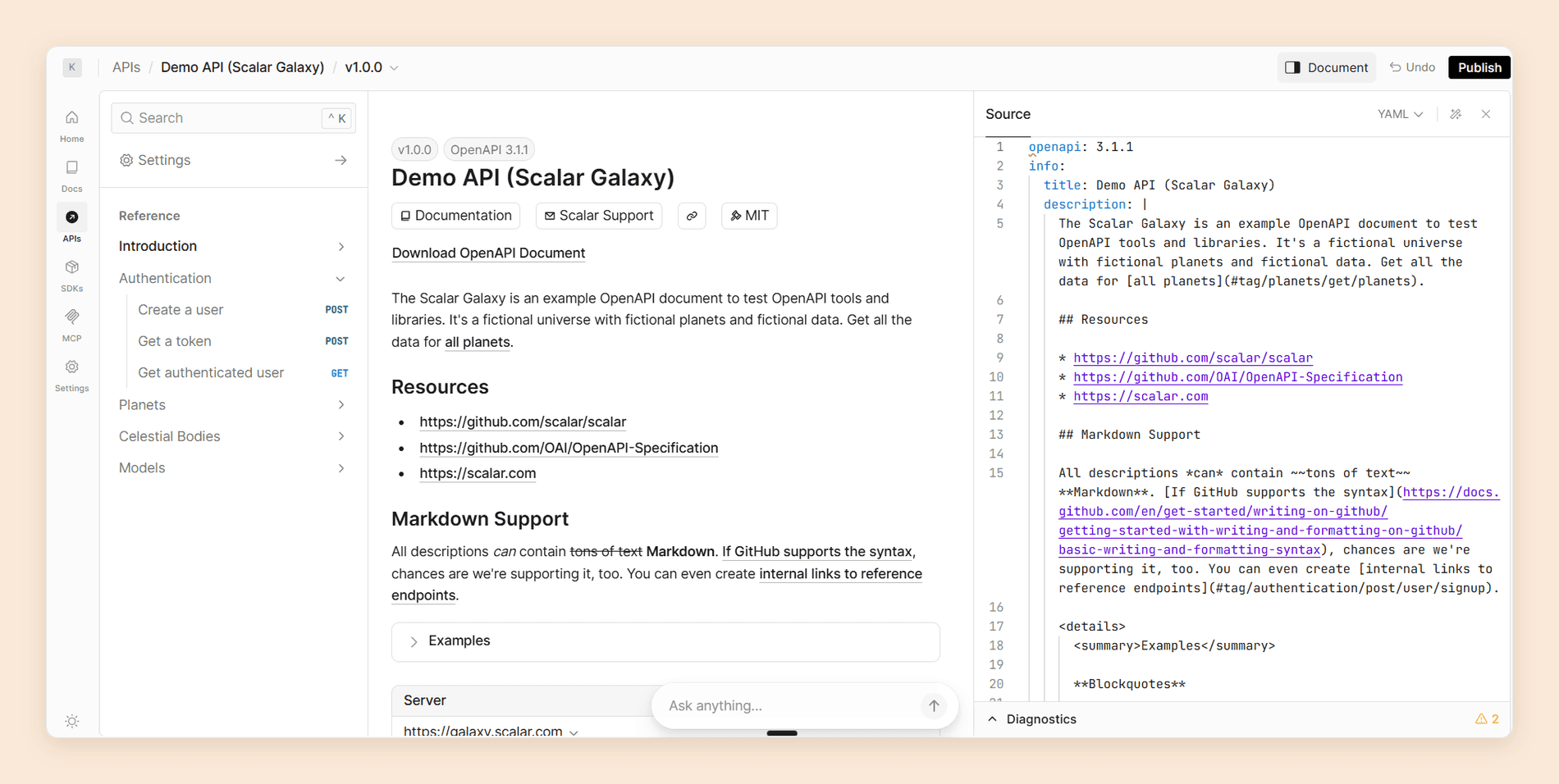Expand the Models section
Viewport: 1559px width, 784px height.
[341, 468]
